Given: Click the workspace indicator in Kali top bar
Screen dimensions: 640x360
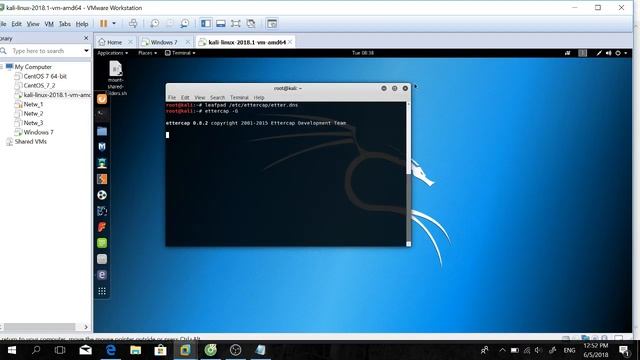Looking at the screenshot, I should click(582, 53).
